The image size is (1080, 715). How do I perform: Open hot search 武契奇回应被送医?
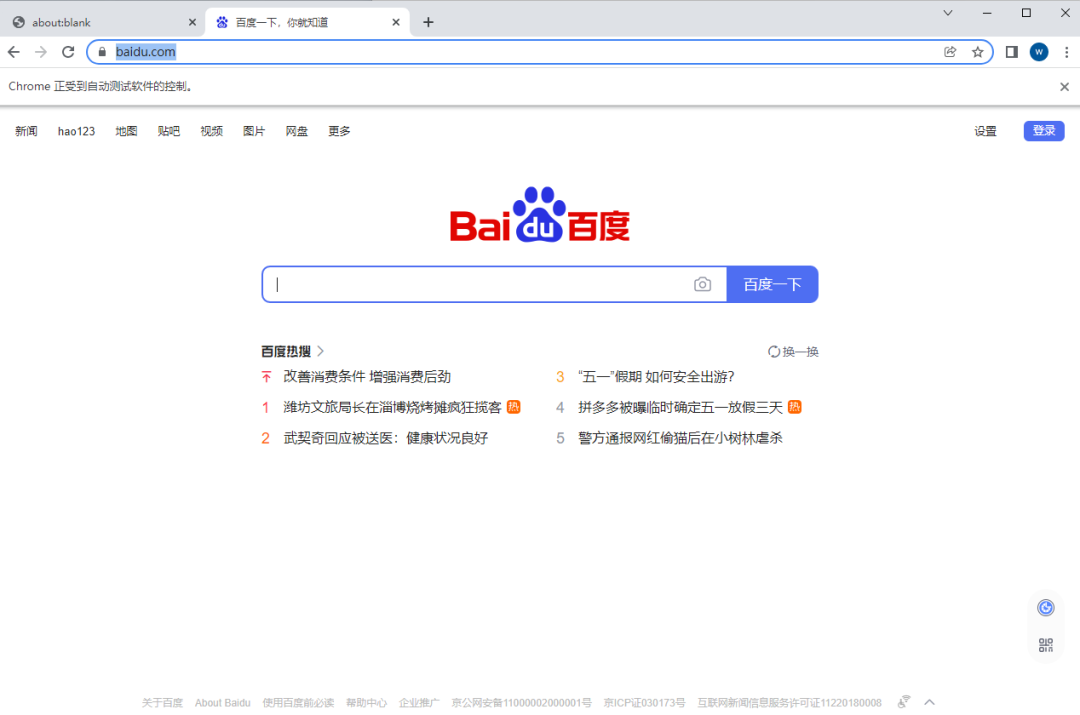click(386, 438)
